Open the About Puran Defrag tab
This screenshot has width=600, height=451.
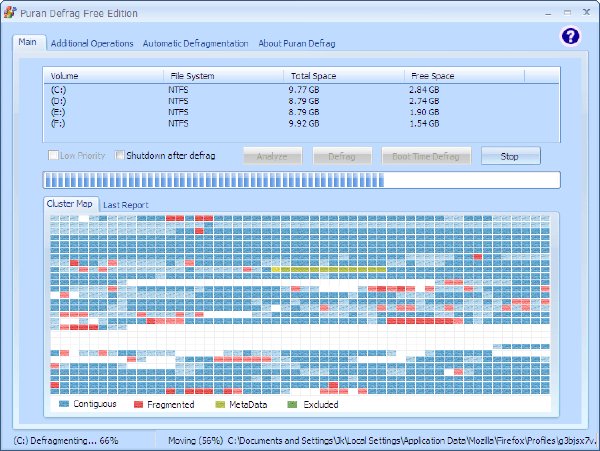(x=297, y=44)
